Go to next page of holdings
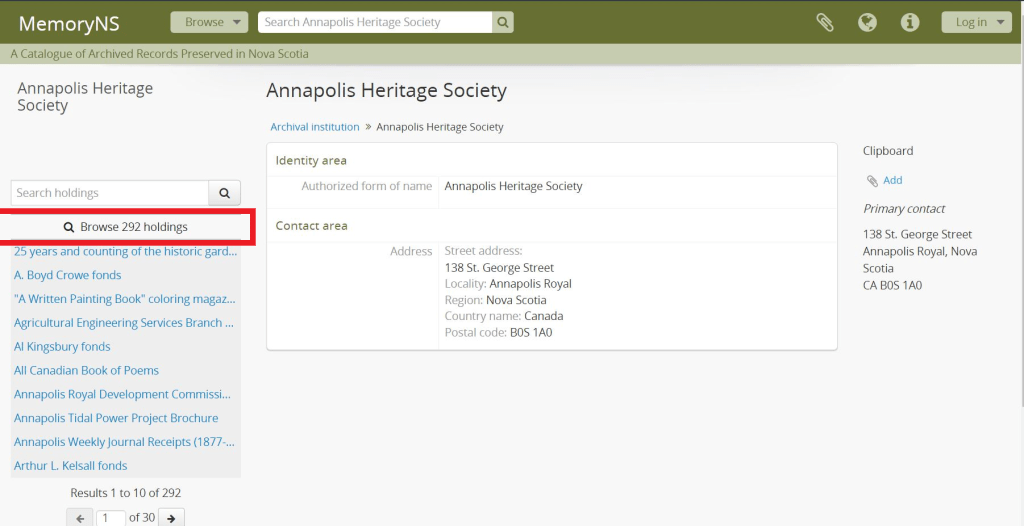Image resolution: width=1024 pixels, height=526 pixels. pyautogui.click(x=171, y=518)
